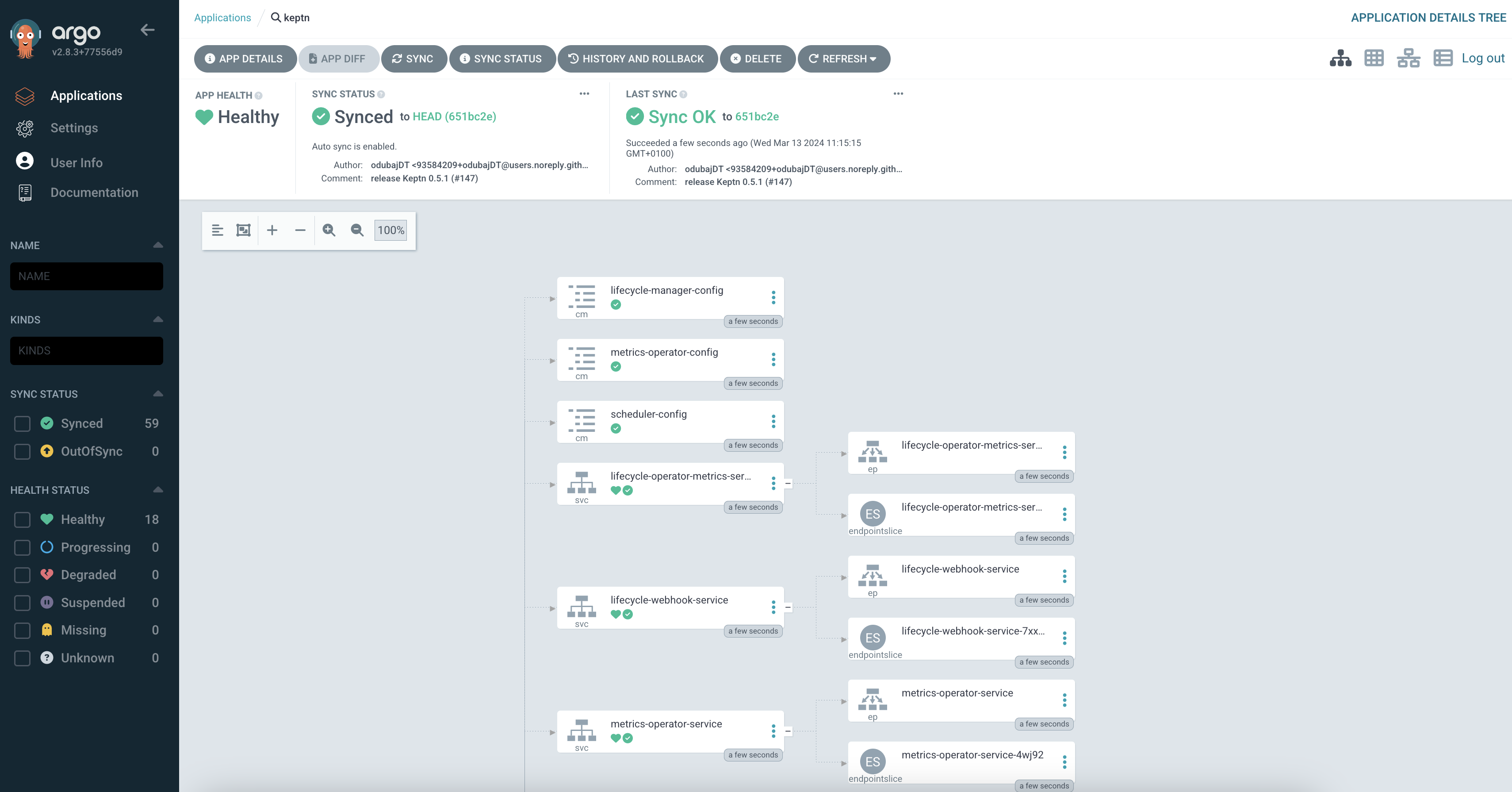Viewport: 1512px width, 792px height.
Task: Collapse lifecycle-webhook-service svc child nodes
Action: point(788,607)
